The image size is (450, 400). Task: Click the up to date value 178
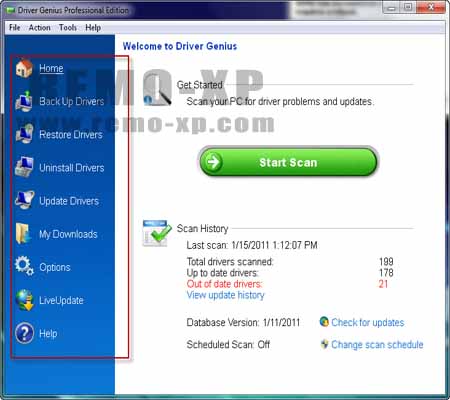[x=386, y=273]
